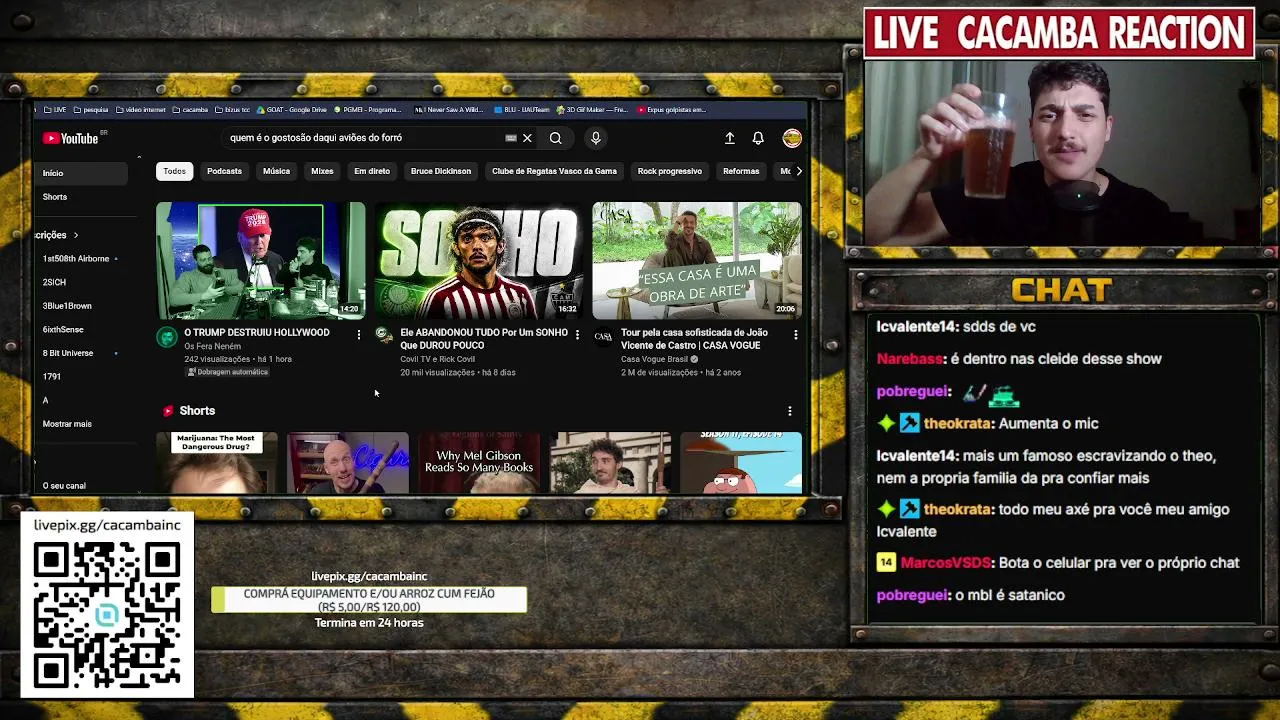Open the Peter Griffin cartoon short
Screen dimensions: 1280x720
741,463
